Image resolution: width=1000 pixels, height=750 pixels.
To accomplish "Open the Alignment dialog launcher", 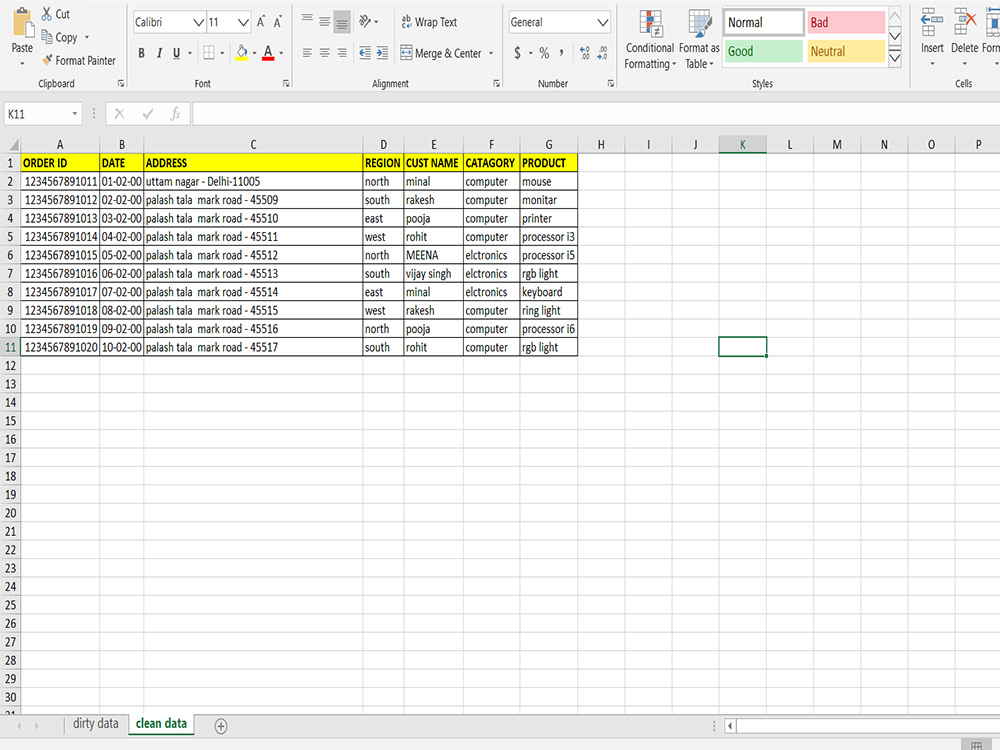I will (x=496, y=84).
